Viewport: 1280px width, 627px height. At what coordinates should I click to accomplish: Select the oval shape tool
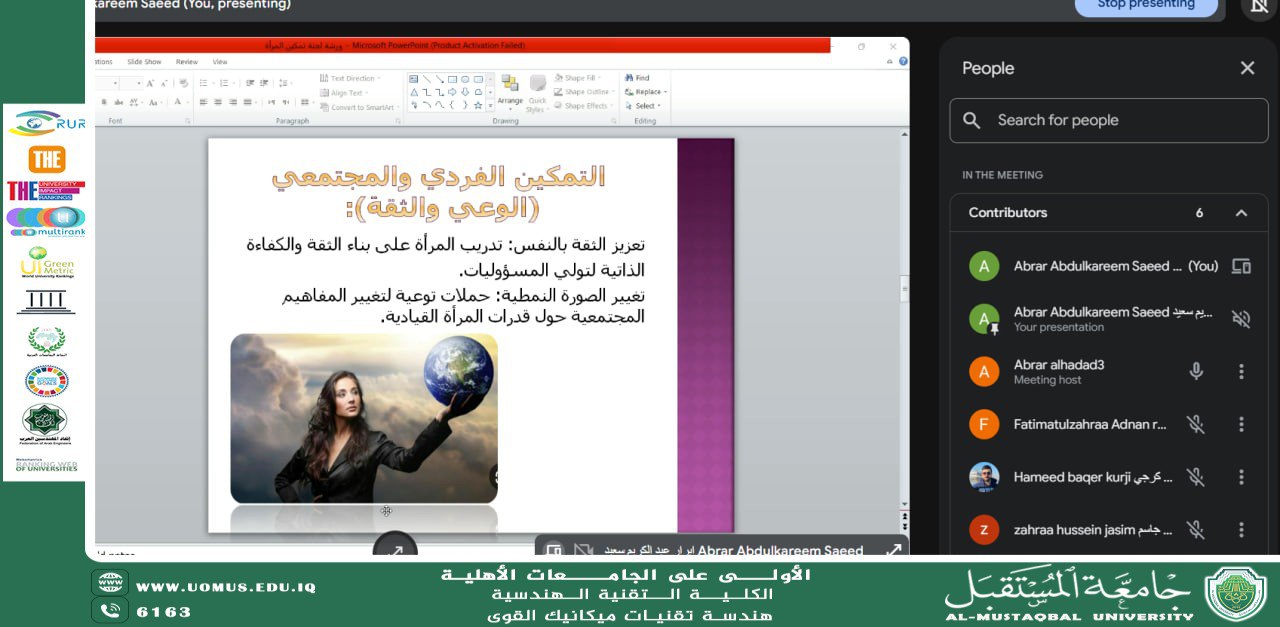(x=465, y=79)
